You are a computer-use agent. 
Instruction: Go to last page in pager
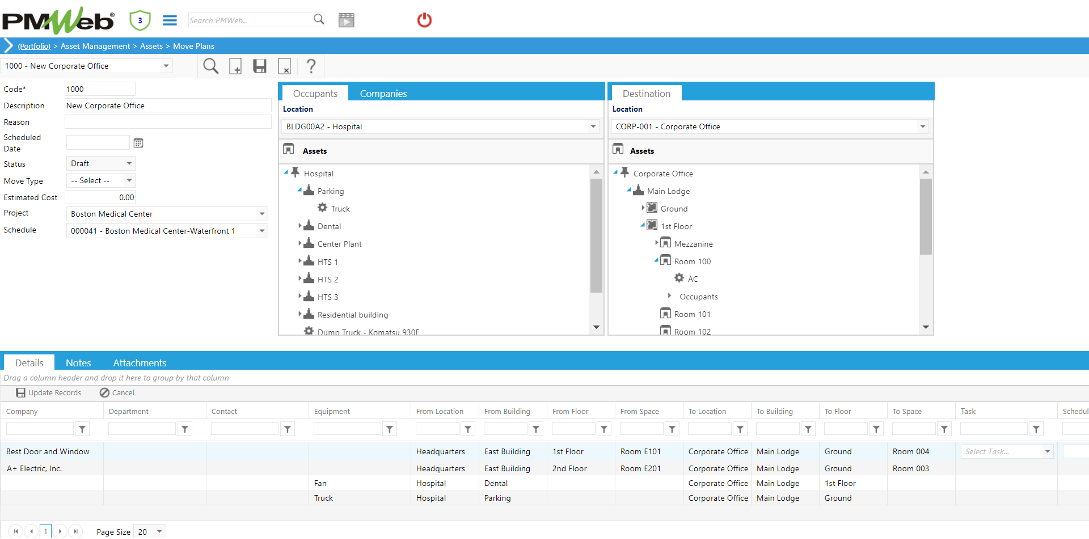pyautogui.click(x=76, y=531)
